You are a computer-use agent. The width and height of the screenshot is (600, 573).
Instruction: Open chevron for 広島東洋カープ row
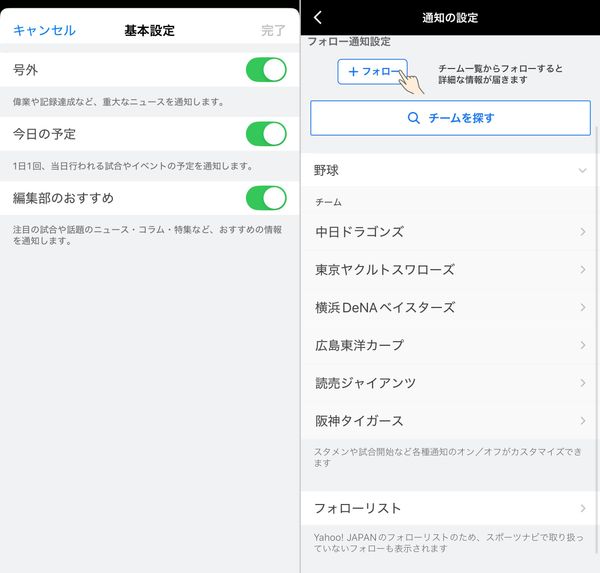(x=583, y=345)
